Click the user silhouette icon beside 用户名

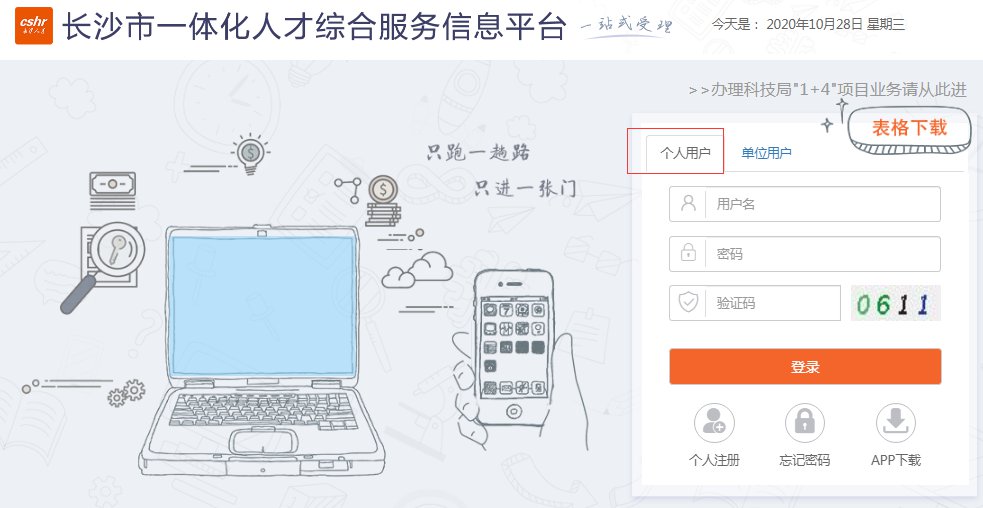click(688, 204)
